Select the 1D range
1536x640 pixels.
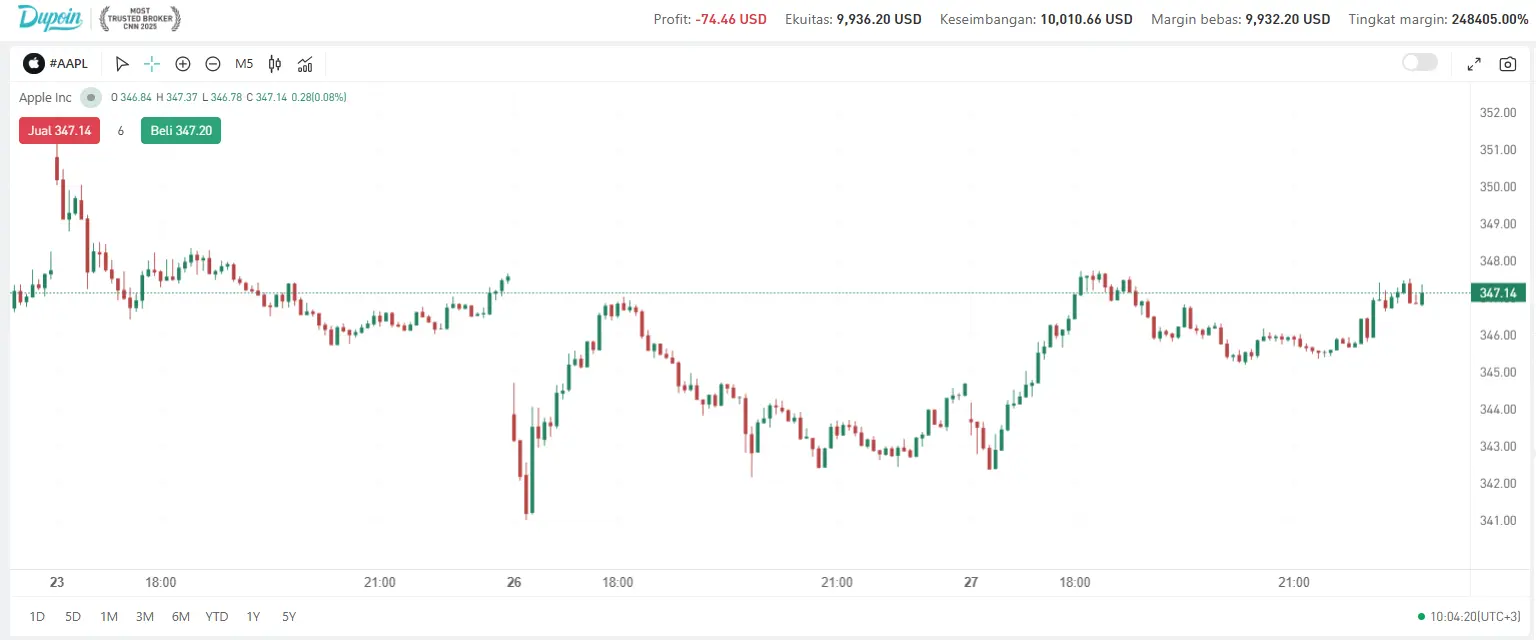(37, 617)
